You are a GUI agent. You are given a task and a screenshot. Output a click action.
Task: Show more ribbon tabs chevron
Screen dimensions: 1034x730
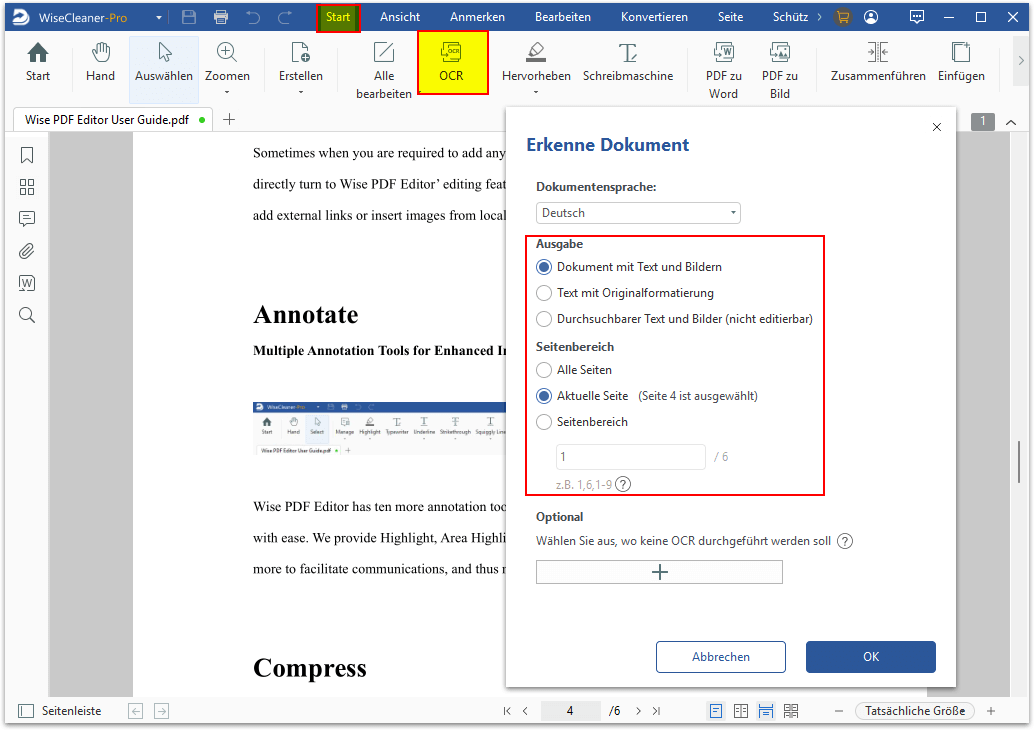[x=820, y=17]
